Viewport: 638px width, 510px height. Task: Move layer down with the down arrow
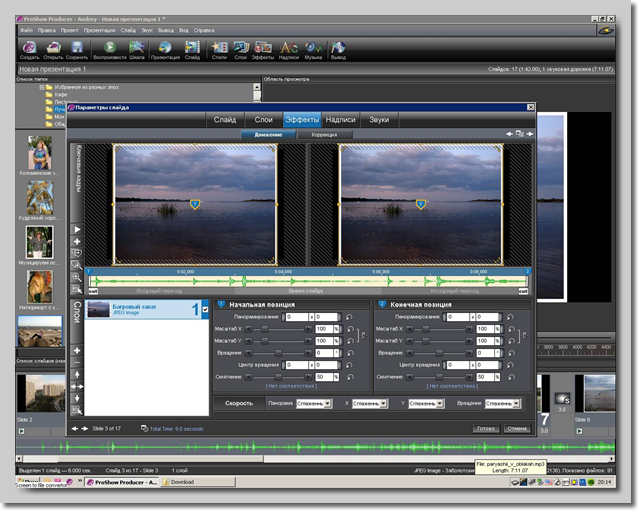pyautogui.click(x=77, y=398)
